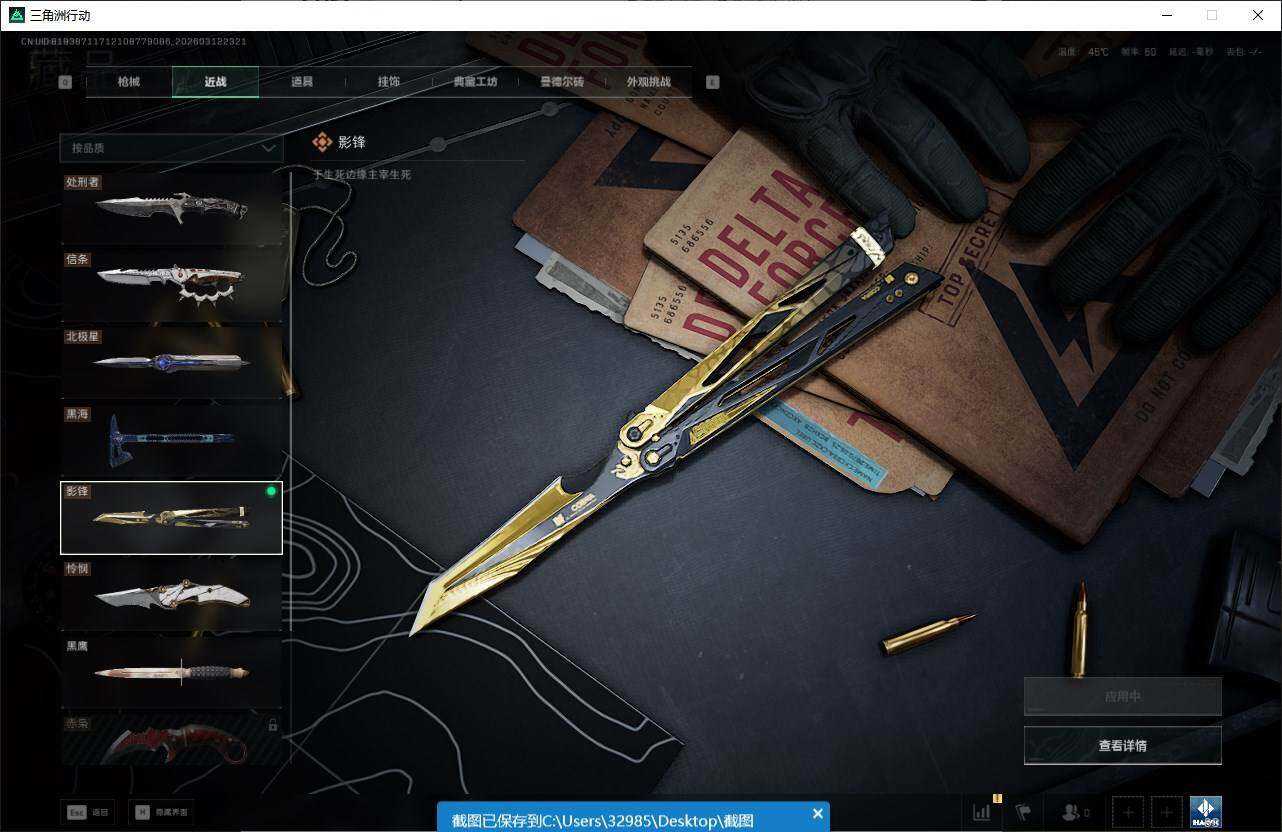Choose the 怜悯 blade skin
The height and width of the screenshot is (832, 1282).
tap(171, 595)
